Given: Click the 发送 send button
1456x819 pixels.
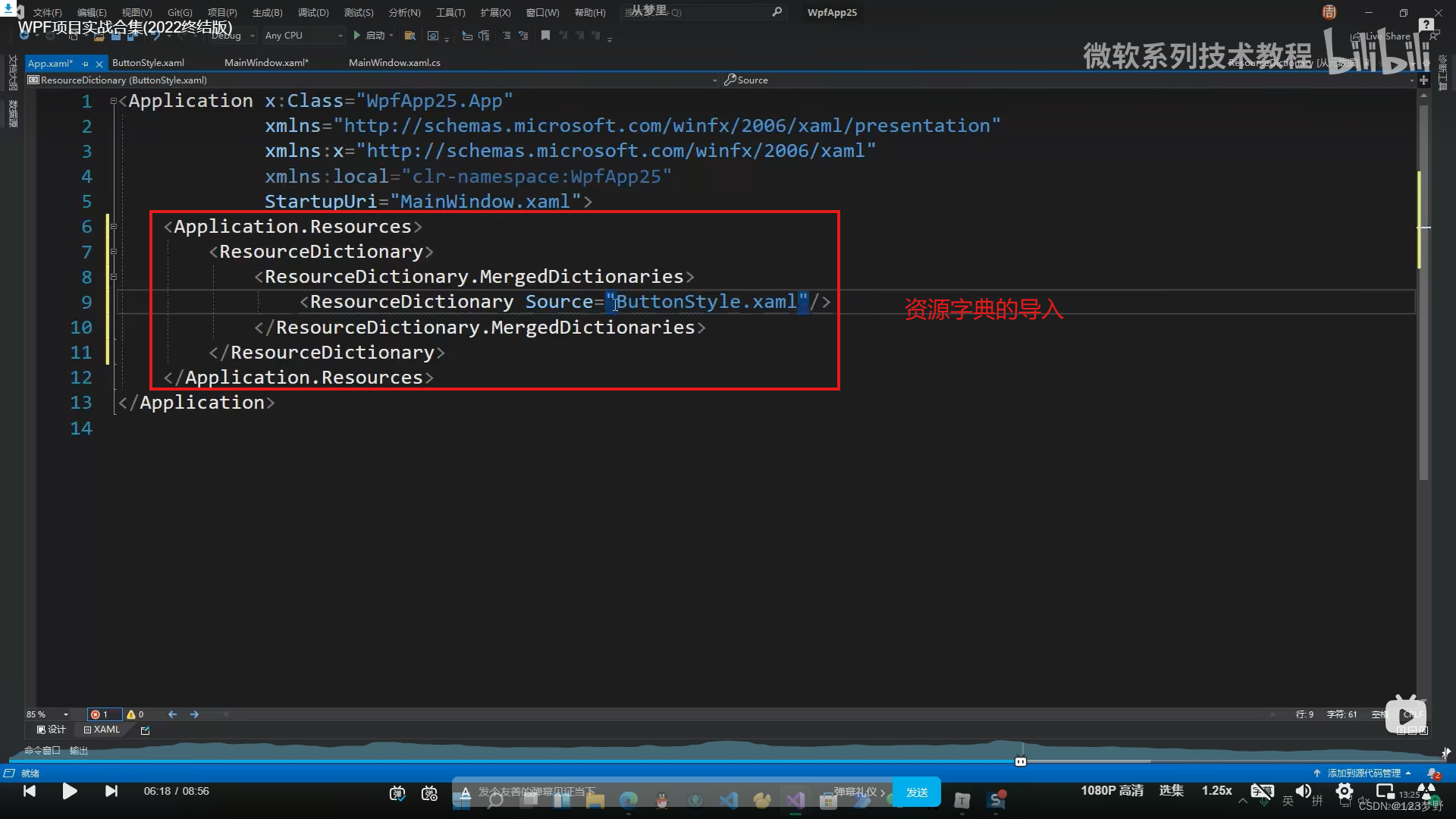Looking at the screenshot, I should 917,792.
